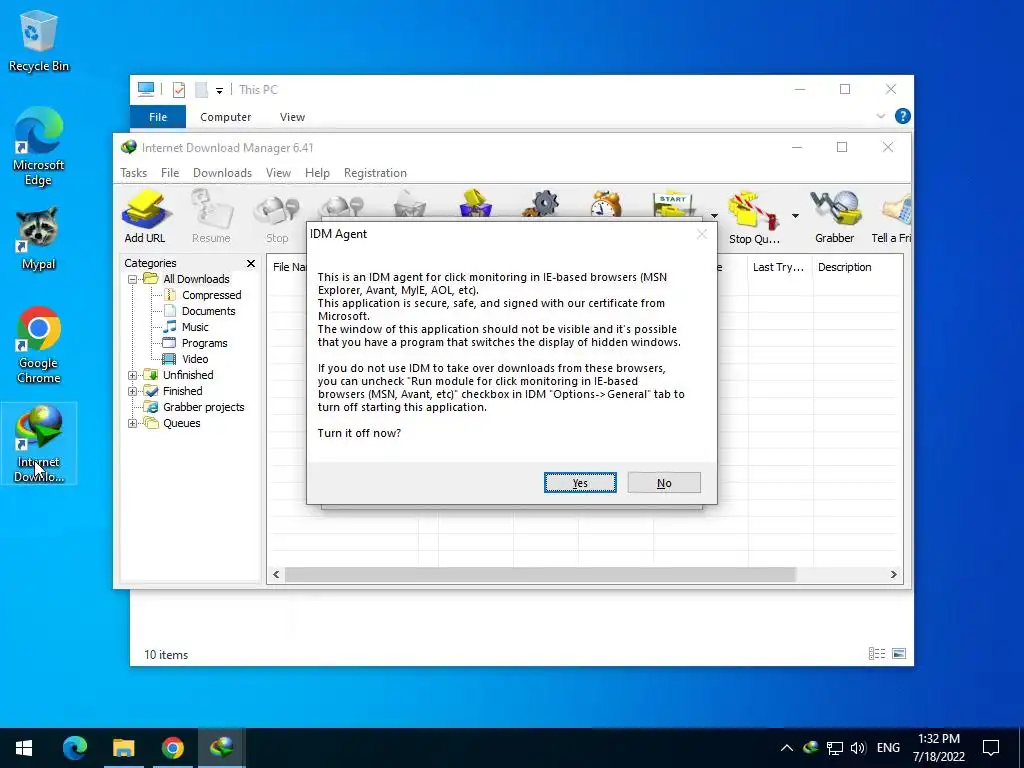1024x768 pixels.
Task: Select the Compressed category
Action: (x=212, y=295)
